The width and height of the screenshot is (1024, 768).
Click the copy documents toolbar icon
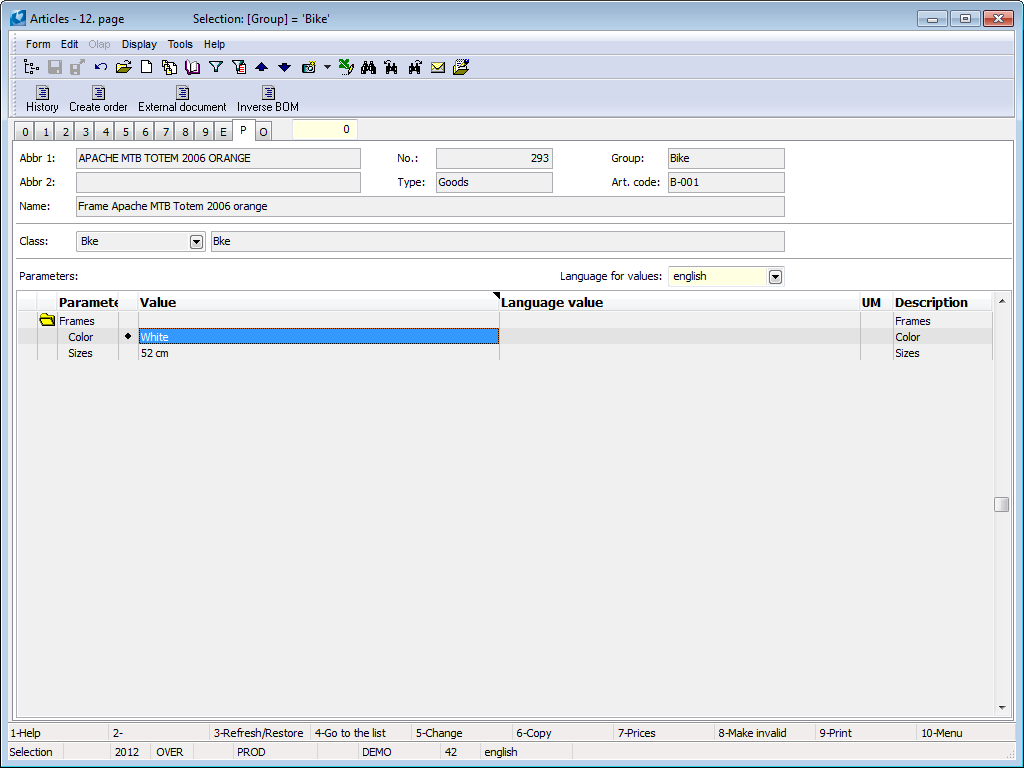169,67
